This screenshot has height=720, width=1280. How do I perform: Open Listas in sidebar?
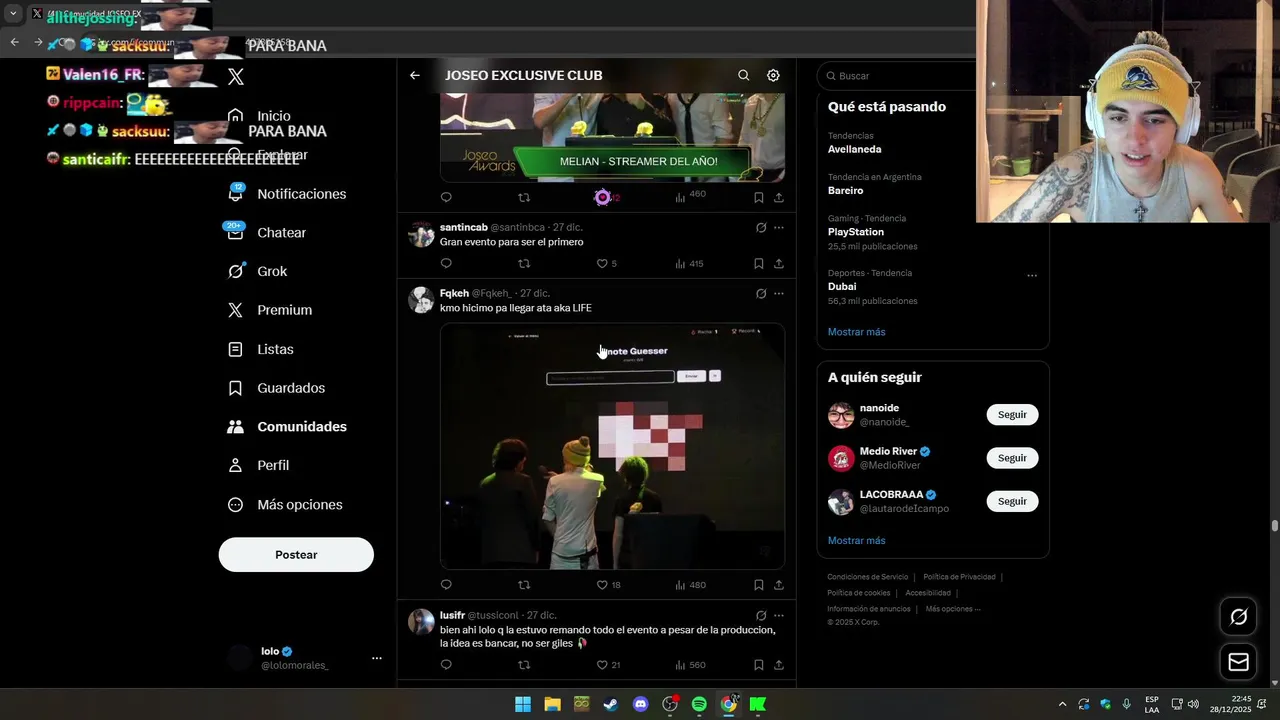[x=262, y=350]
